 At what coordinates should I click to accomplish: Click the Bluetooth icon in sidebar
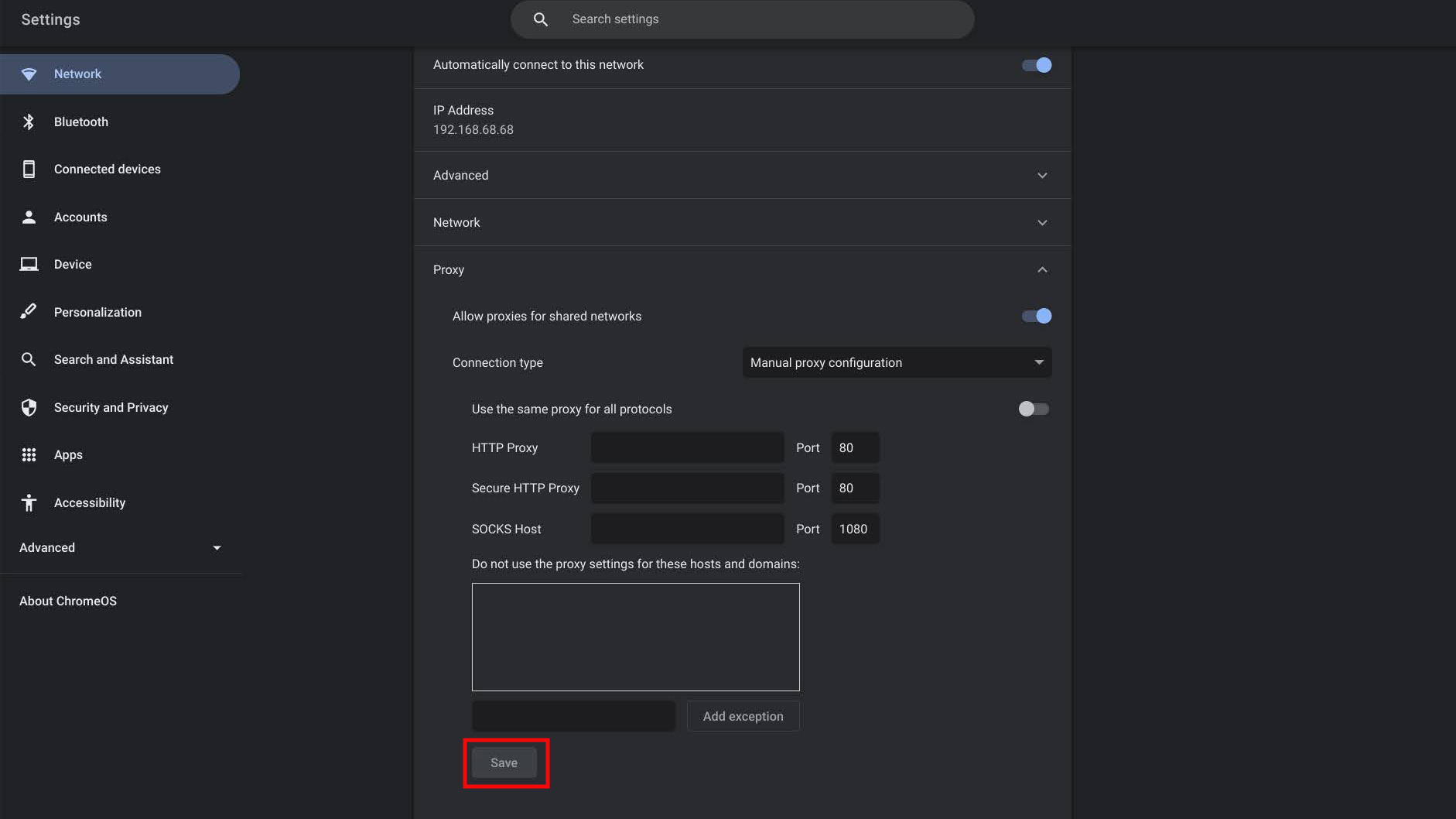tap(29, 122)
